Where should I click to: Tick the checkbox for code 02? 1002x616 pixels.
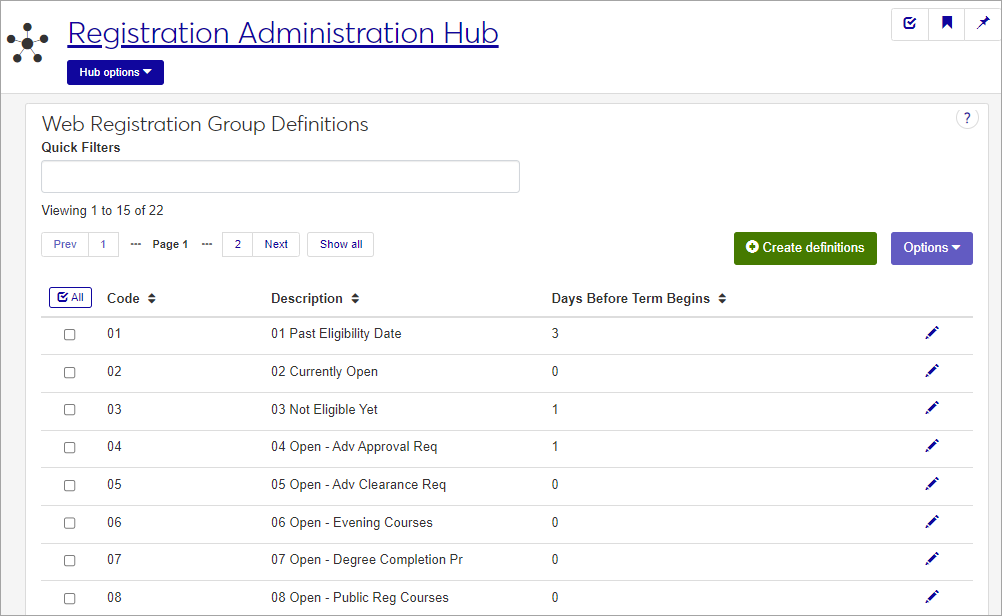(70, 372)
